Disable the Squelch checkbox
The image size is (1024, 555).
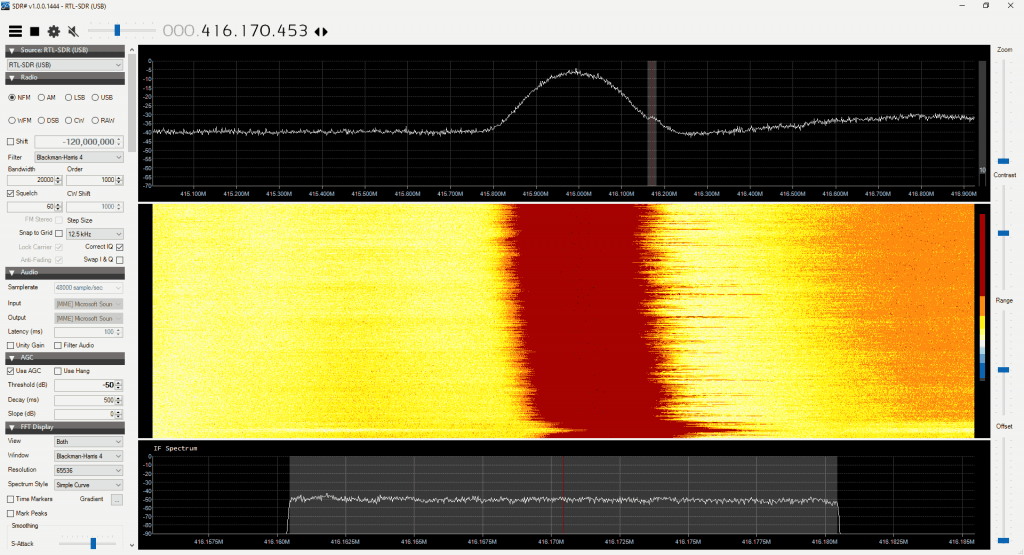tap(12, 193)
